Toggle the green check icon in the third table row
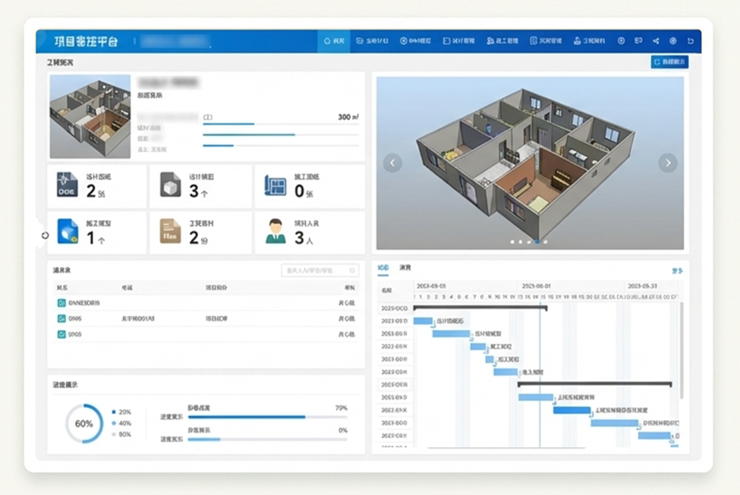This screenshot has width=740, height=495. click(61, 334)
